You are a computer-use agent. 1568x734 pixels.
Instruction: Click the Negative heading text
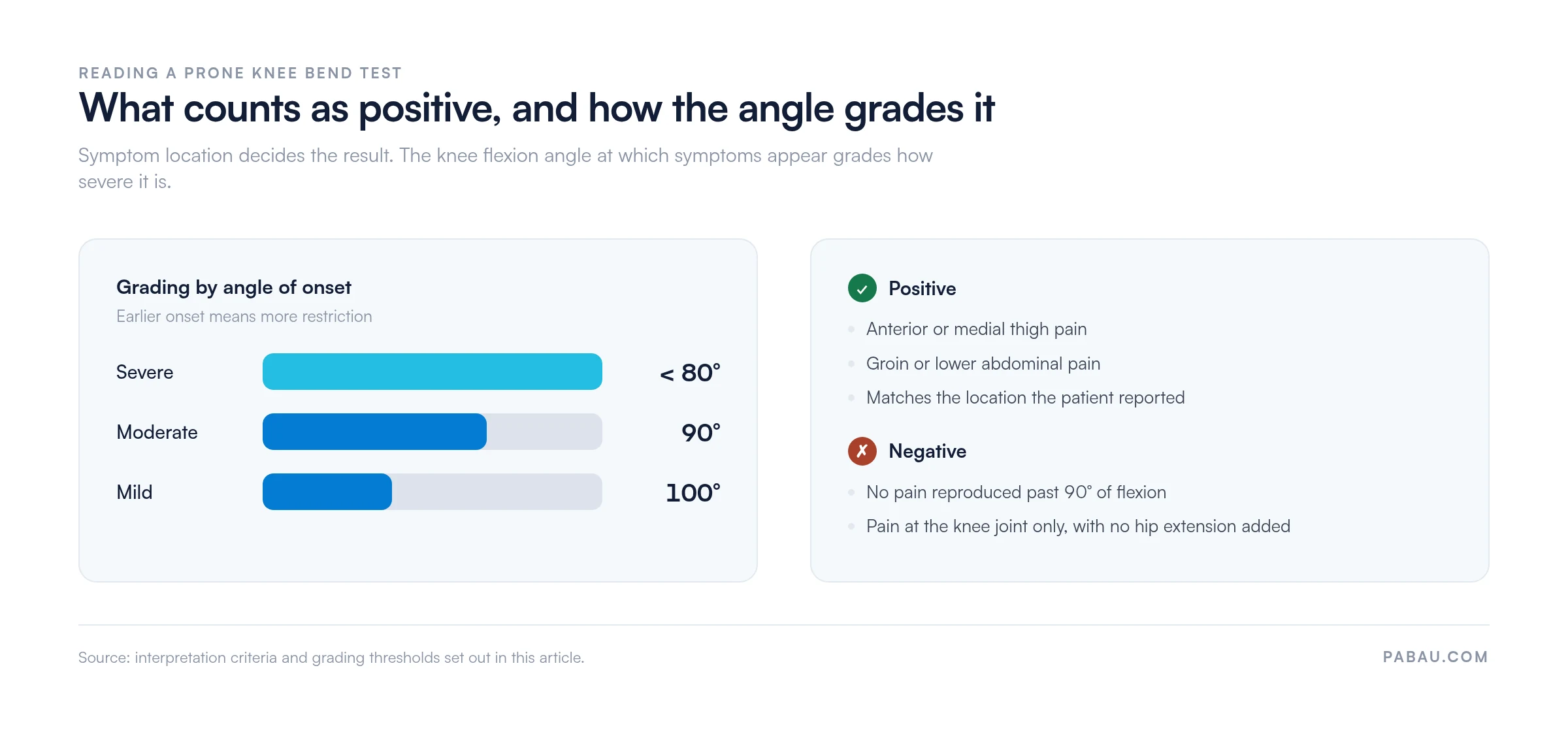(x=927, y=451)
